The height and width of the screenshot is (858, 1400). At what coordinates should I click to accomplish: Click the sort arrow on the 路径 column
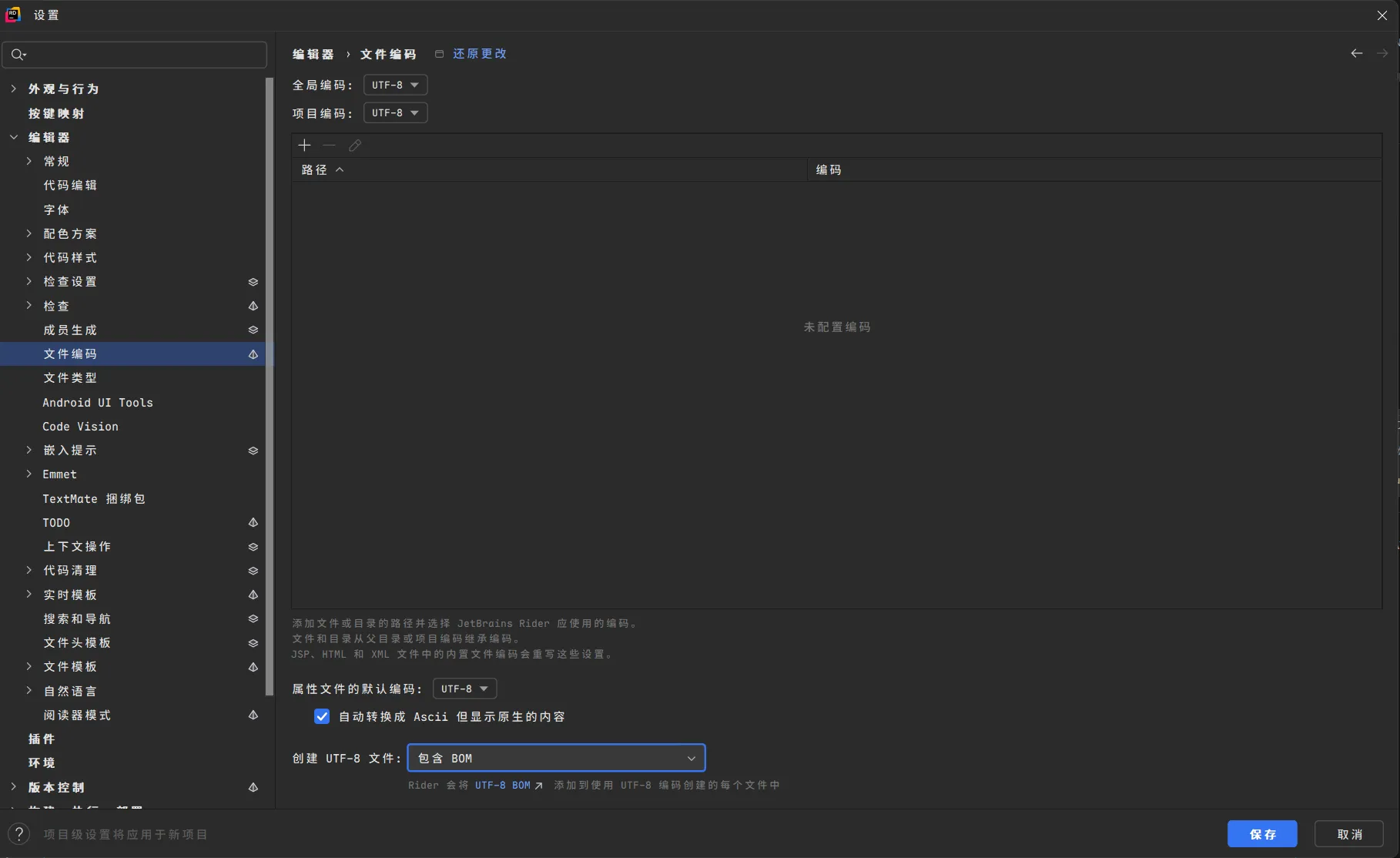coord(341,169)
